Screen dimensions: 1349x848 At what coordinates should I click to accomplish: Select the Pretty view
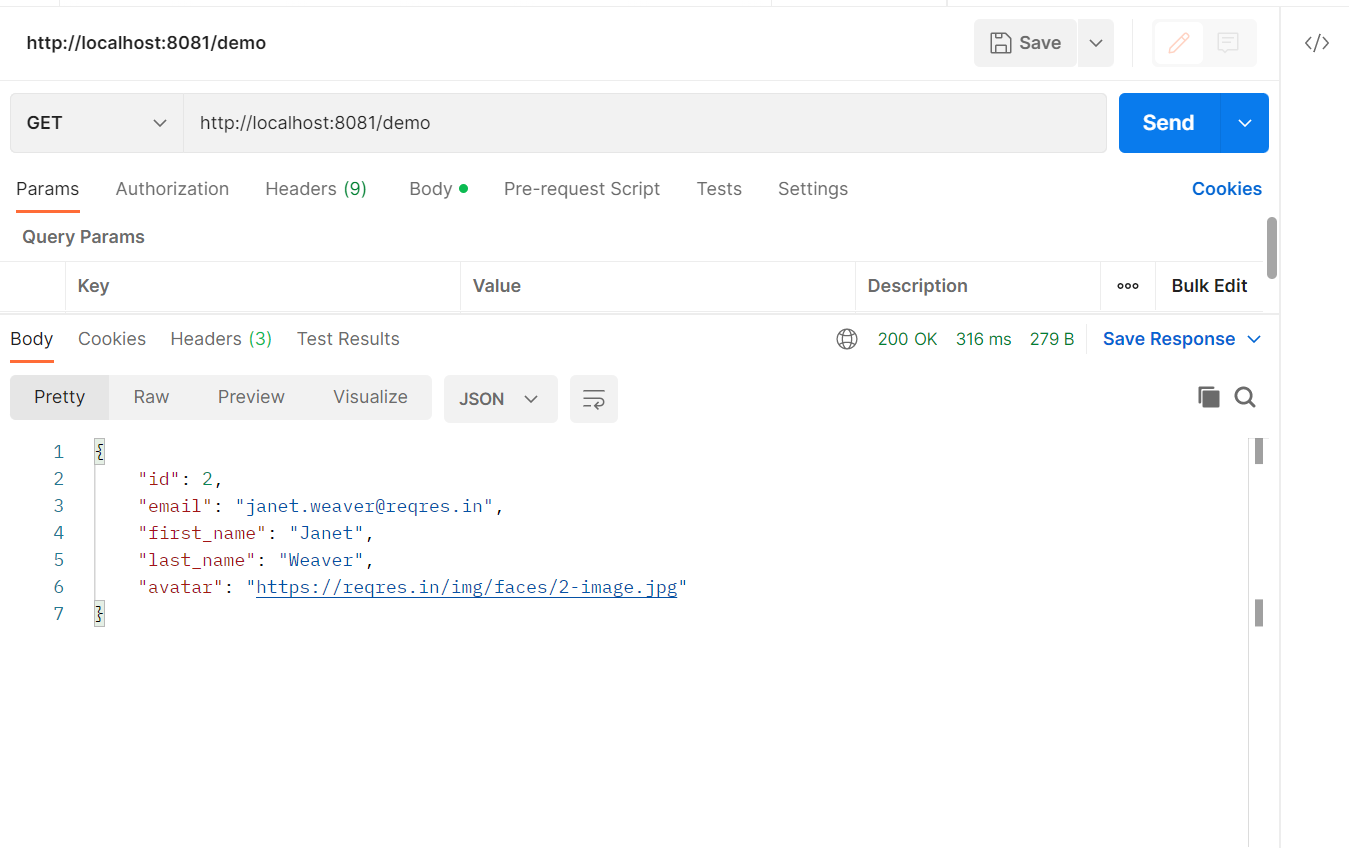(59, 397)
